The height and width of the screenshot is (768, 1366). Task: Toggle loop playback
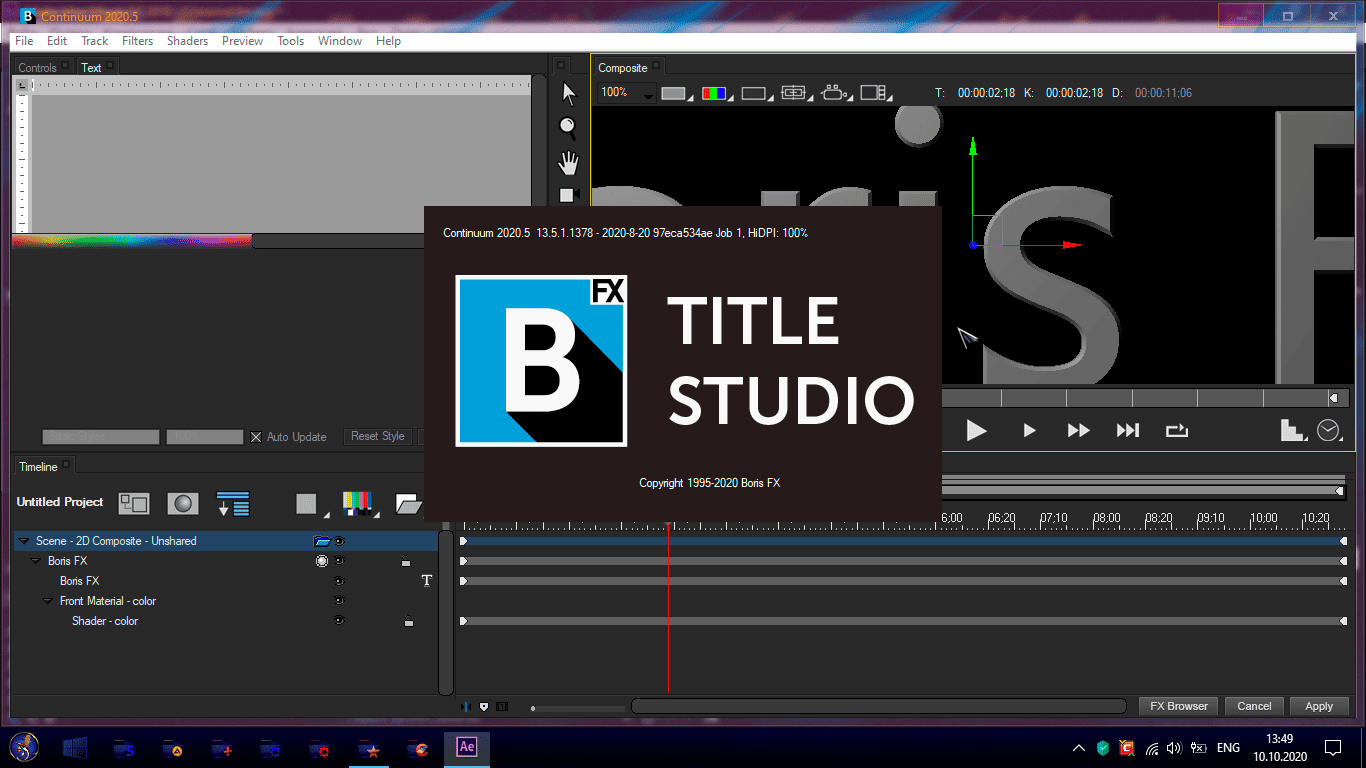pos(1177,430)
